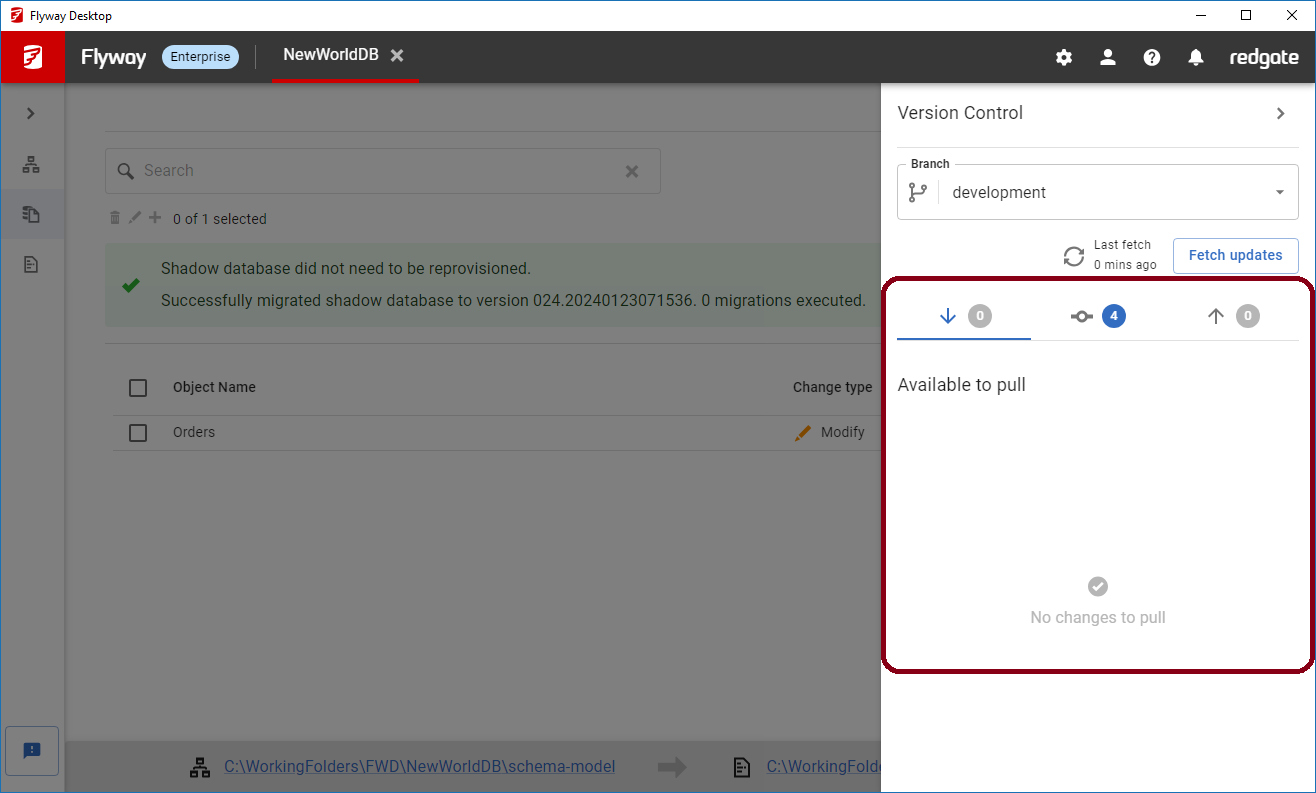Open the environments panel in sidebar
The width and height of the screenshot is (1316, 793).
tap(33, 164)
